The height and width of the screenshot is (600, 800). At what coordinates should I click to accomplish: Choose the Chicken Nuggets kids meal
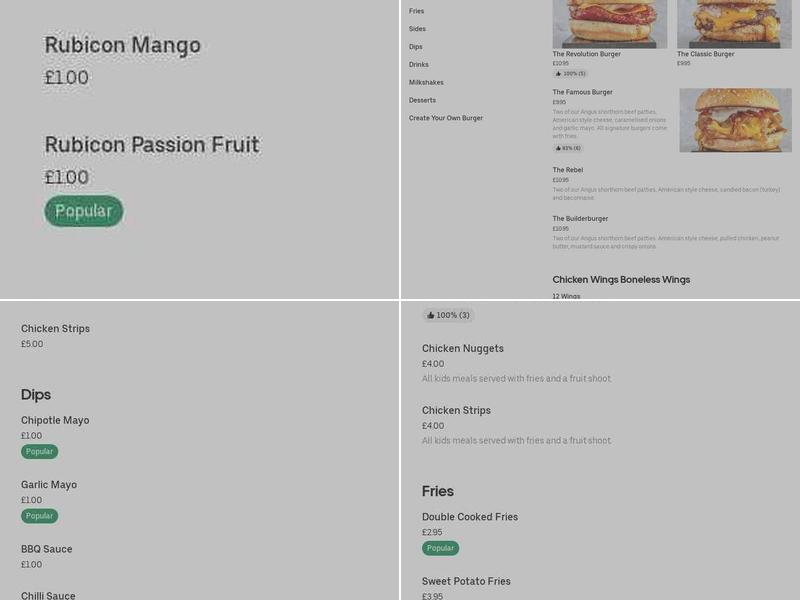point(461,348)
